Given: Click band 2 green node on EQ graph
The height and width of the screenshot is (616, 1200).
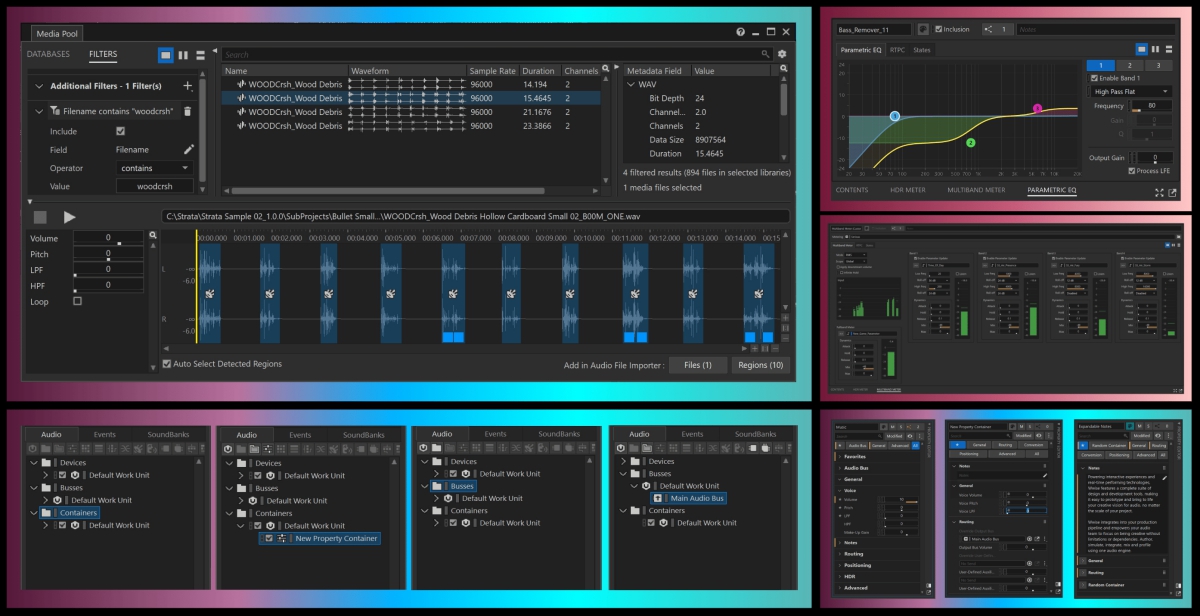Looking at the screenshot, I should point(970,143).
